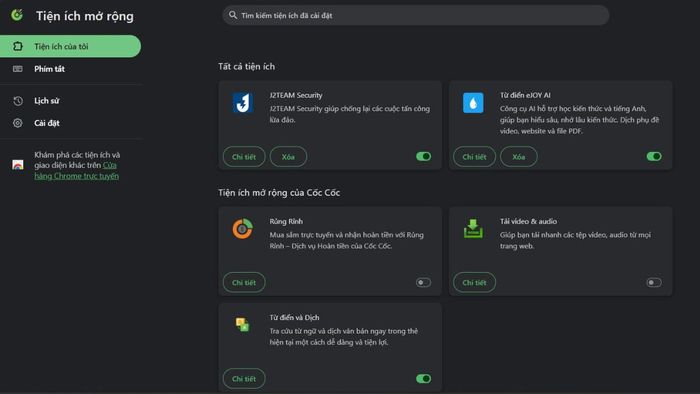Click the Tiện ích mở rộng của Cốc Cốc heading
700x394 pixels.
tap(279, 192)
